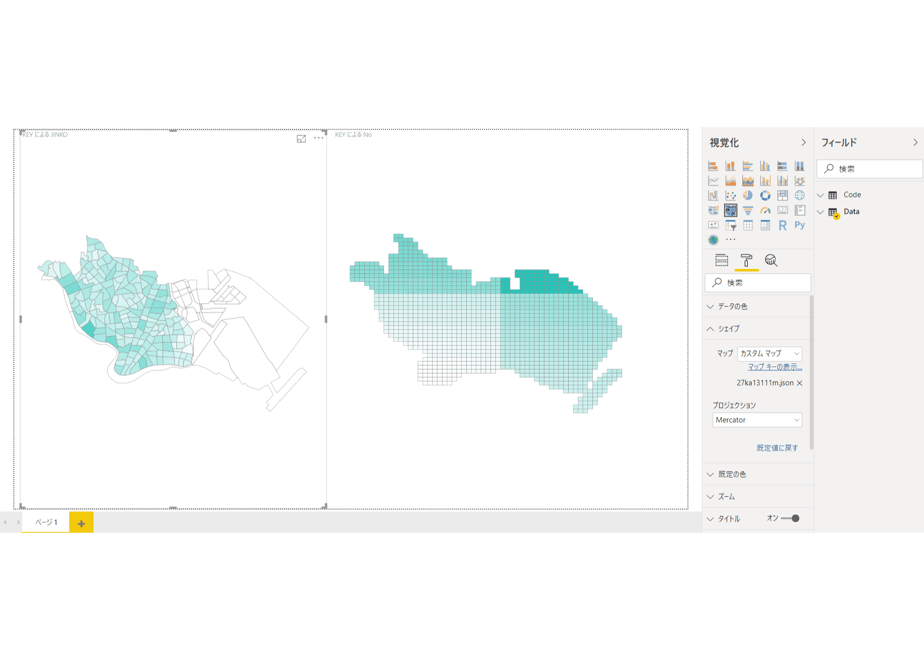Select the KEY による No grid map
Image resolution: width=924 pixels, height=660 pixels.
[486, 323]
